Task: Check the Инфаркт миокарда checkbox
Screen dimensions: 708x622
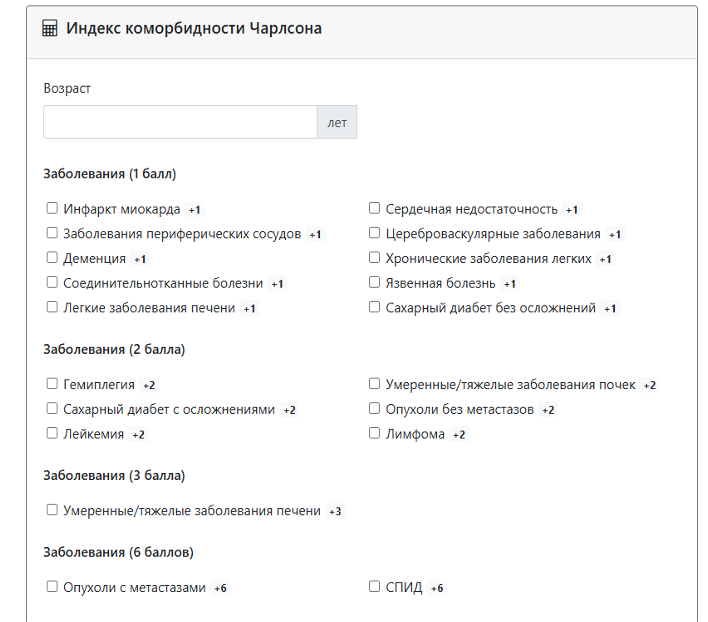Action: coord(52,208)
